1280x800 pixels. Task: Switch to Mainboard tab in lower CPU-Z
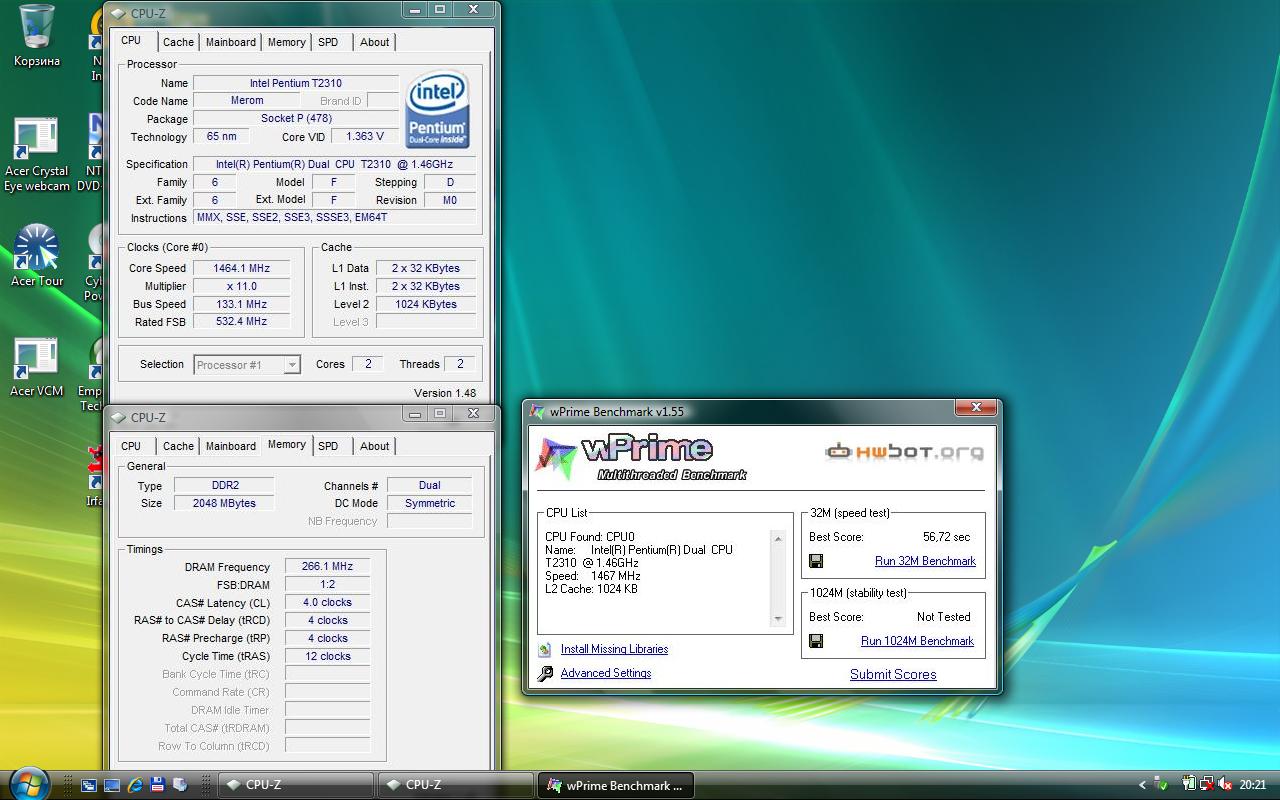click(231, 446)
